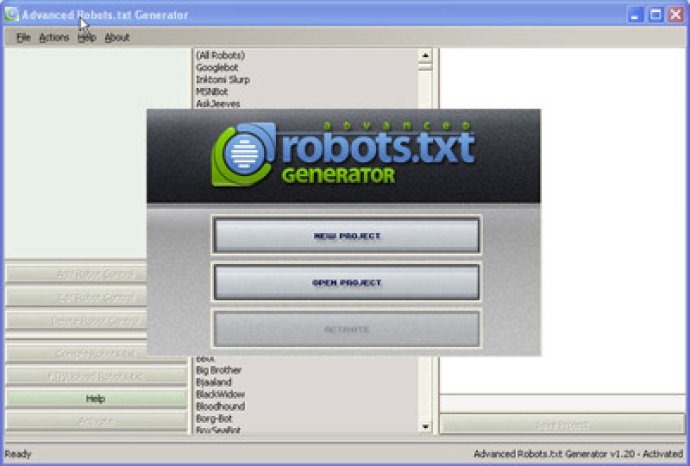Maximize the Advanced Robots.txt Generator window
This screenshot has width=690, height=466.
[655, 15]
